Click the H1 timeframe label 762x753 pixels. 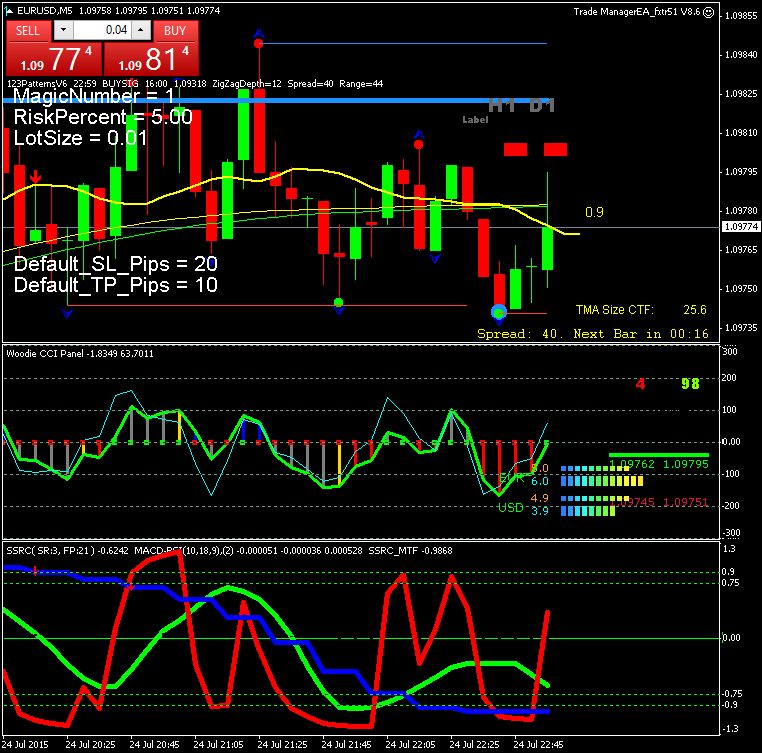pos(502,105)
